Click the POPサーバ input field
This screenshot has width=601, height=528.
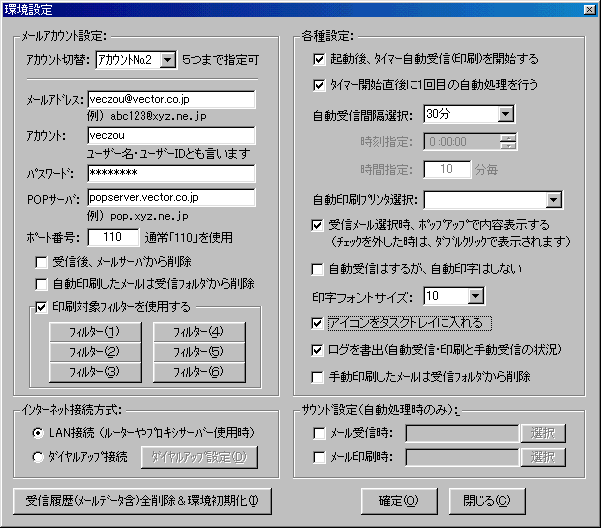[171, 198]
